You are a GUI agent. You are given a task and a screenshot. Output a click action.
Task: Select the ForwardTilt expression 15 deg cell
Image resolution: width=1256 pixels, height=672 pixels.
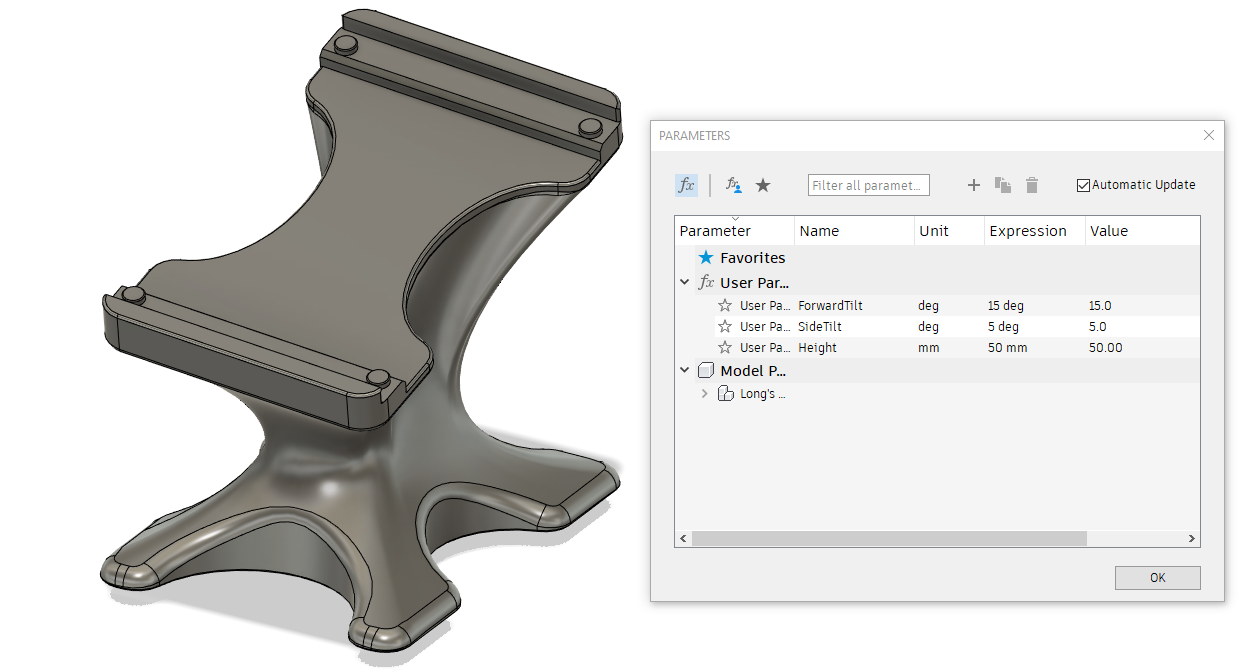1006,306
